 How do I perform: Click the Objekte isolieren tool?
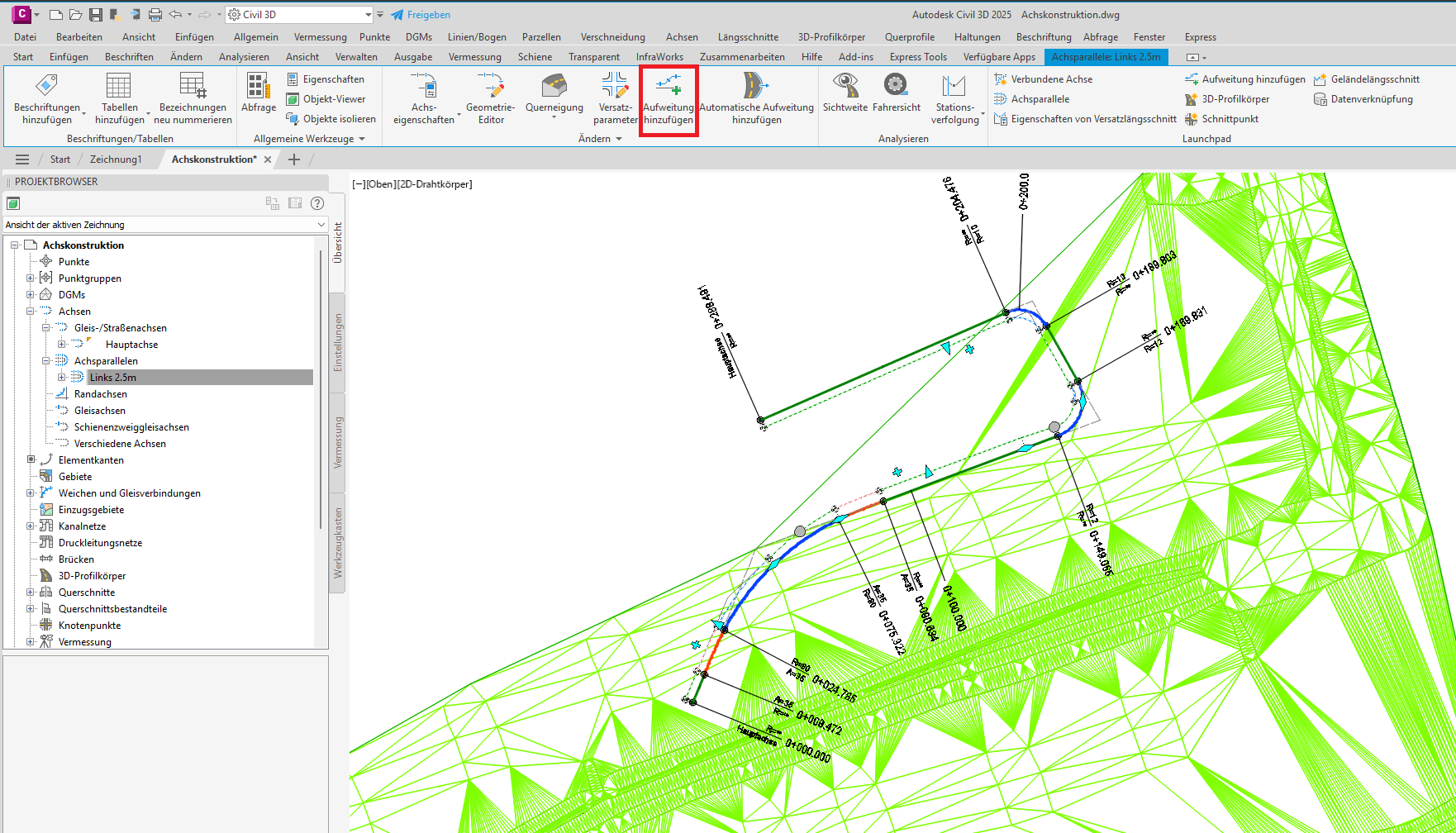(331, 119)
